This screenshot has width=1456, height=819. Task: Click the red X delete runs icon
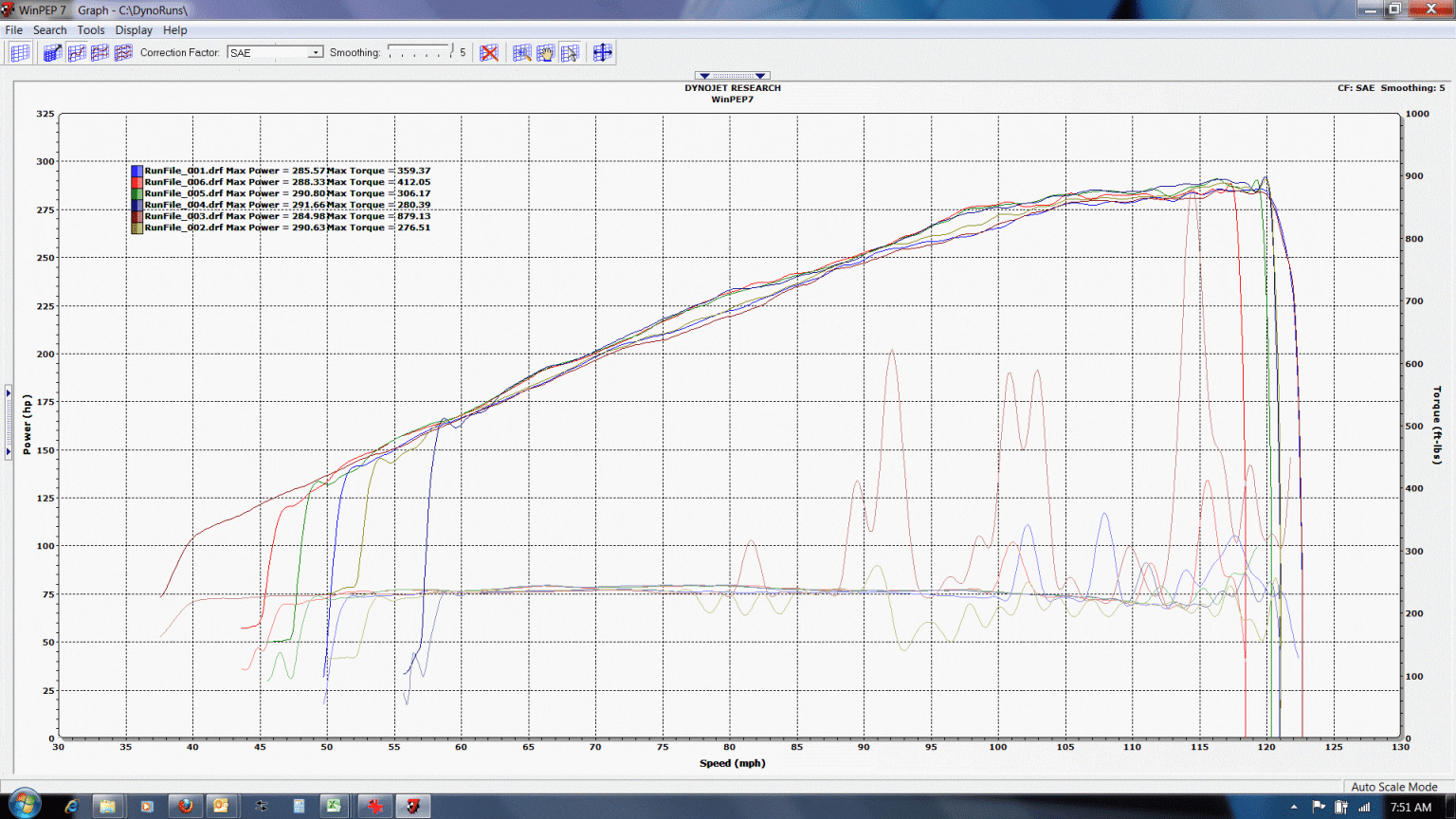pyautogui.click(x=488, y=52)
